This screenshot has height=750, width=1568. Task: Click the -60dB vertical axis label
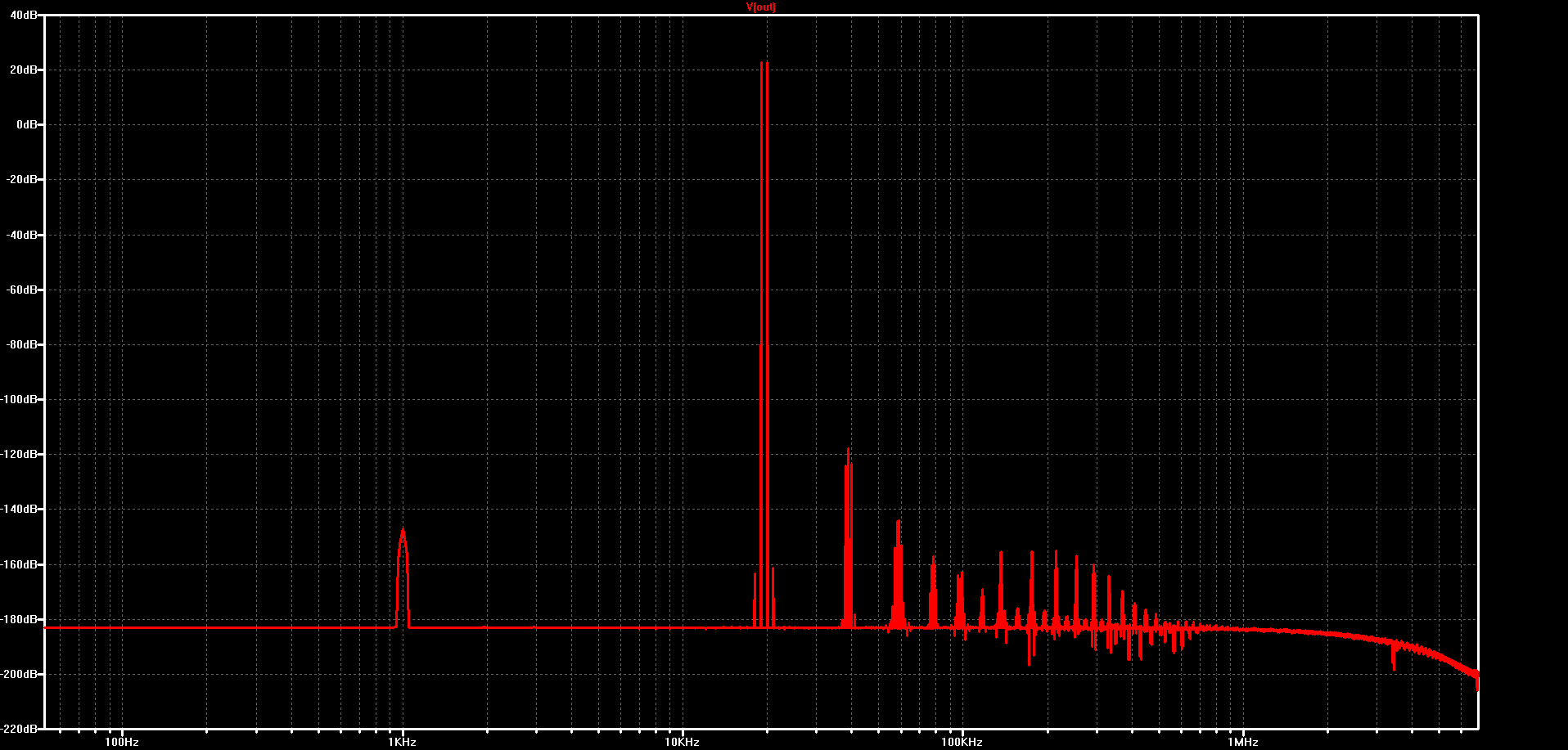(21, 290)
